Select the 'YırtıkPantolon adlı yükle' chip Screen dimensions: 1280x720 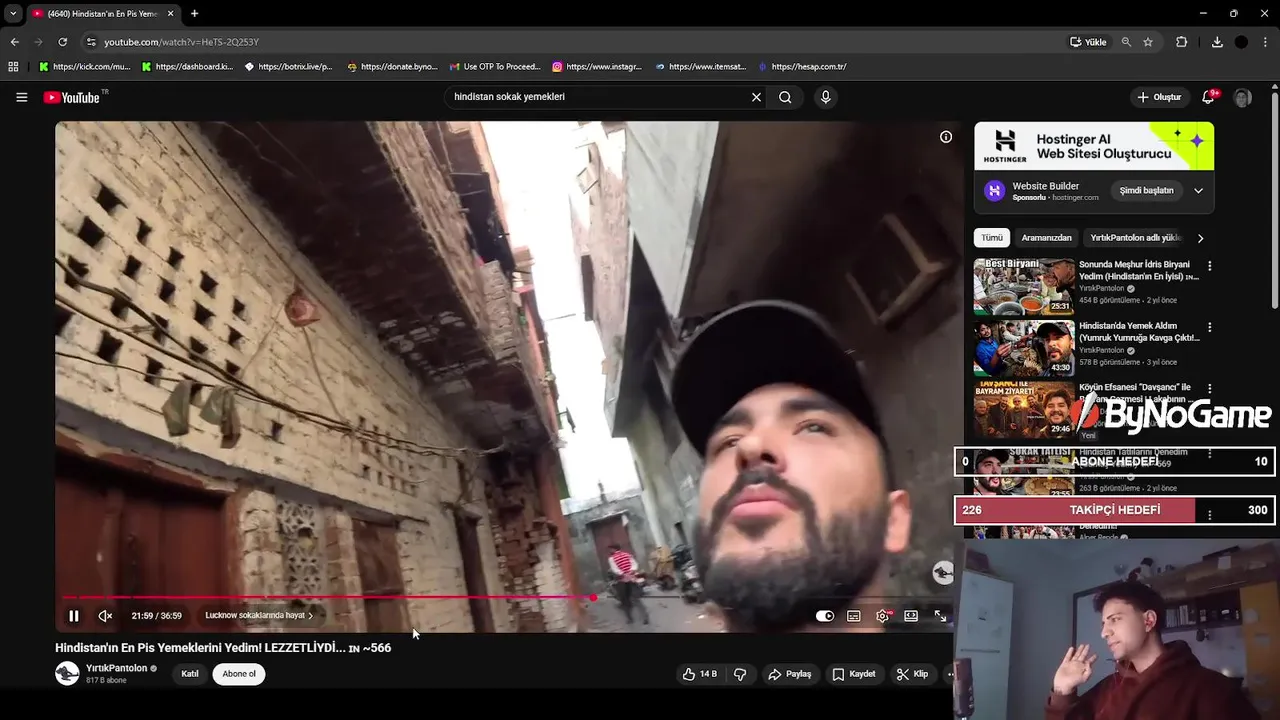pos(1136,238)
